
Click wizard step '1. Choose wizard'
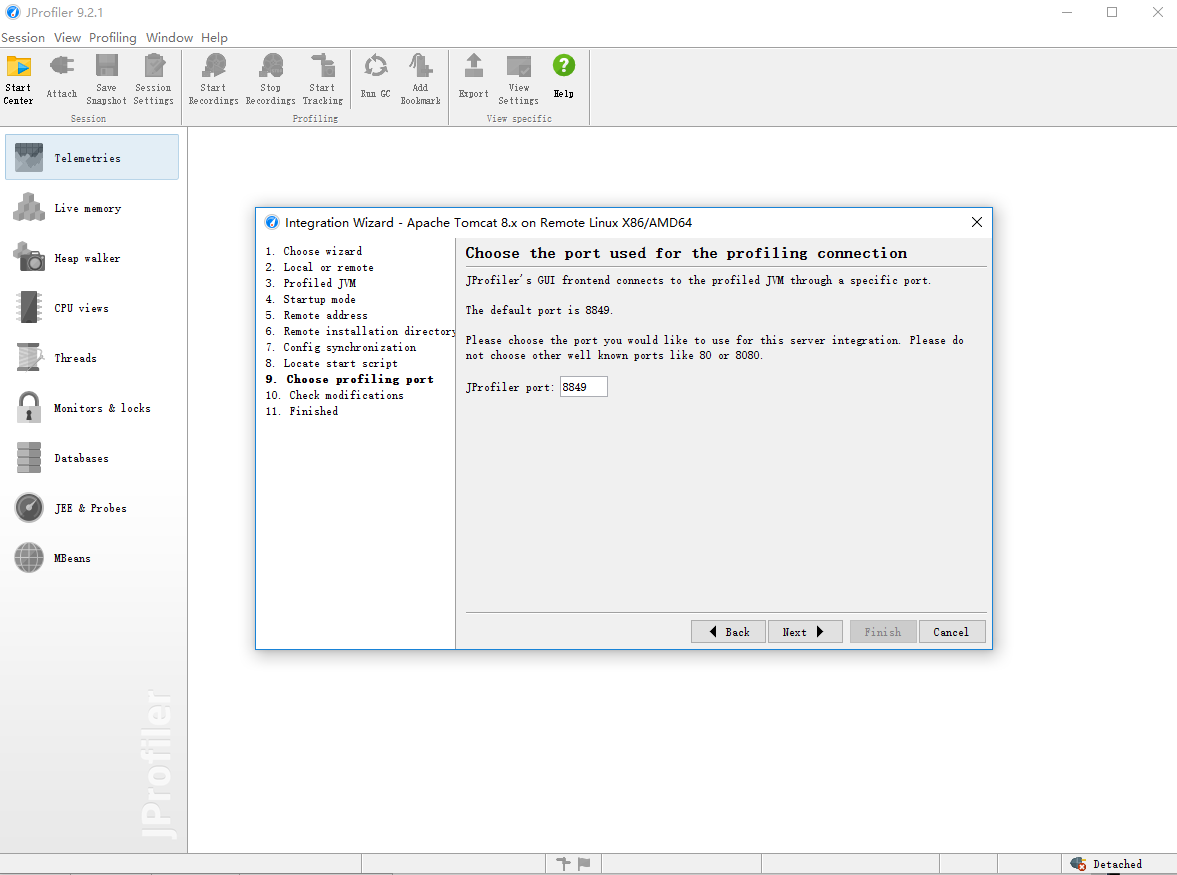(314, 251)
